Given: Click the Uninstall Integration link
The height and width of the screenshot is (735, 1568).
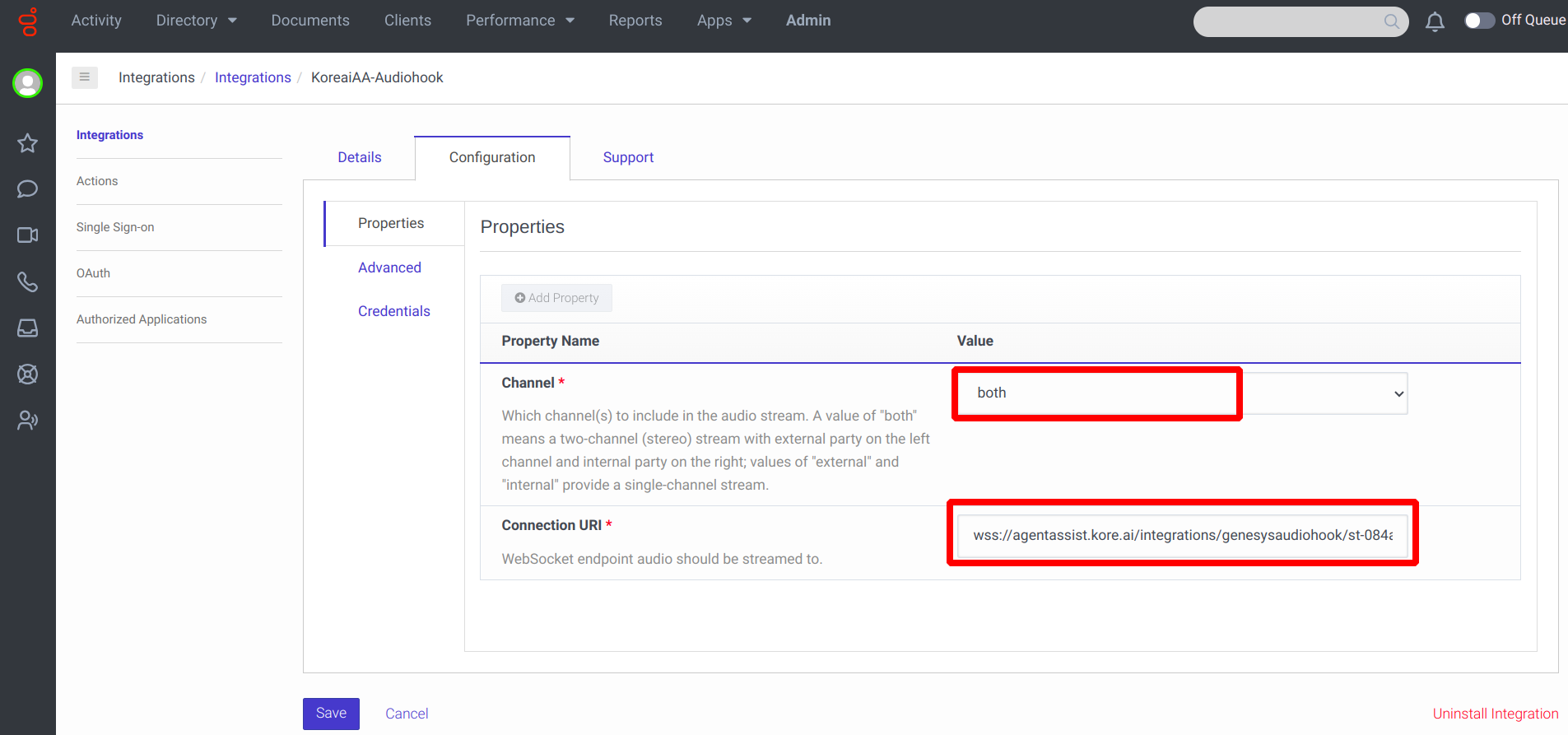Looking at the screenshot, I should (1495, 714).
